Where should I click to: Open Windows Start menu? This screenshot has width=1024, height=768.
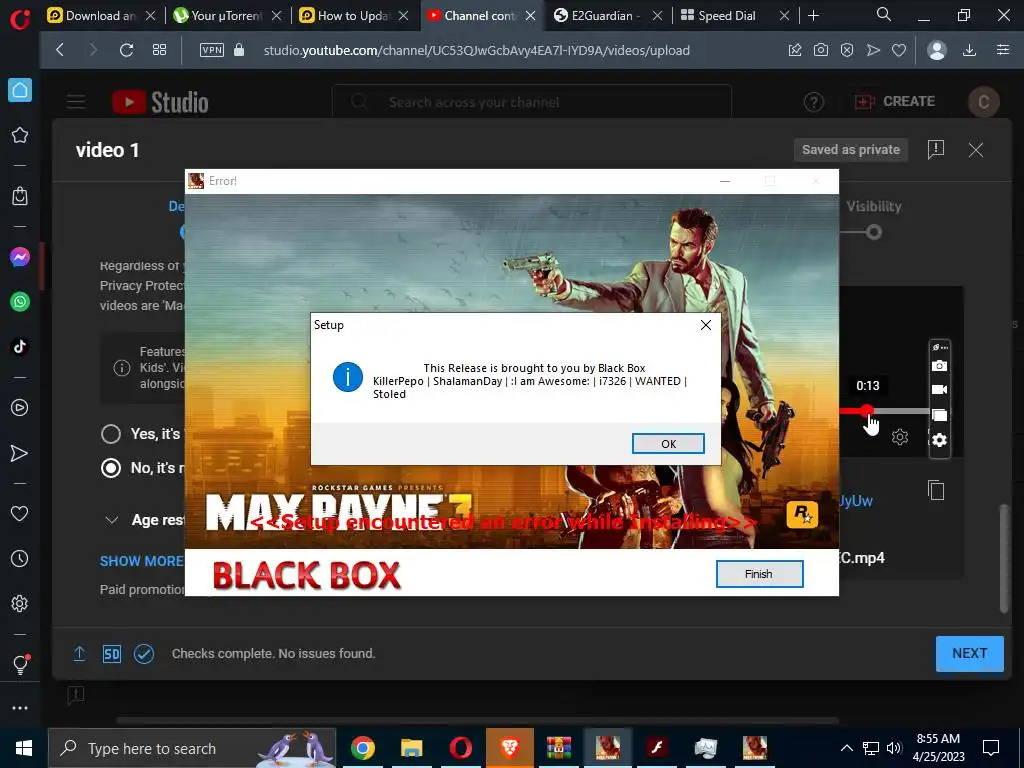24,748
